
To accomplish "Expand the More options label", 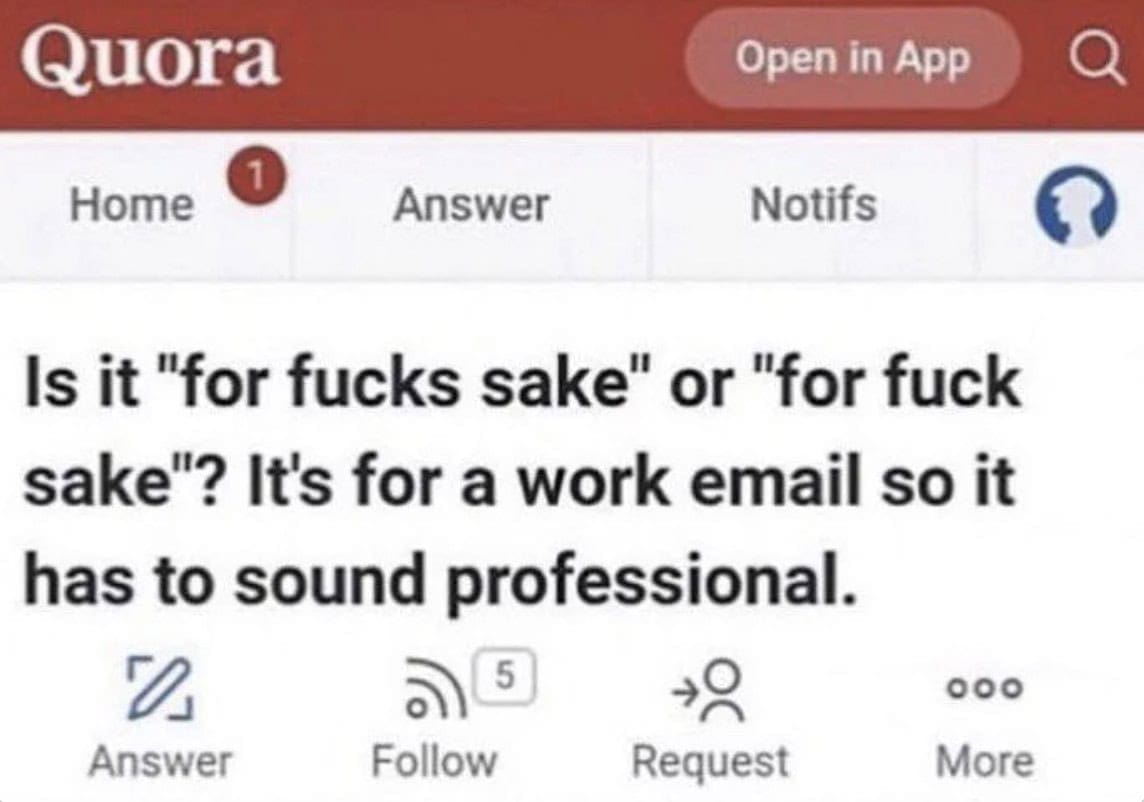I will pyautogui.click(x=984, y=762).
